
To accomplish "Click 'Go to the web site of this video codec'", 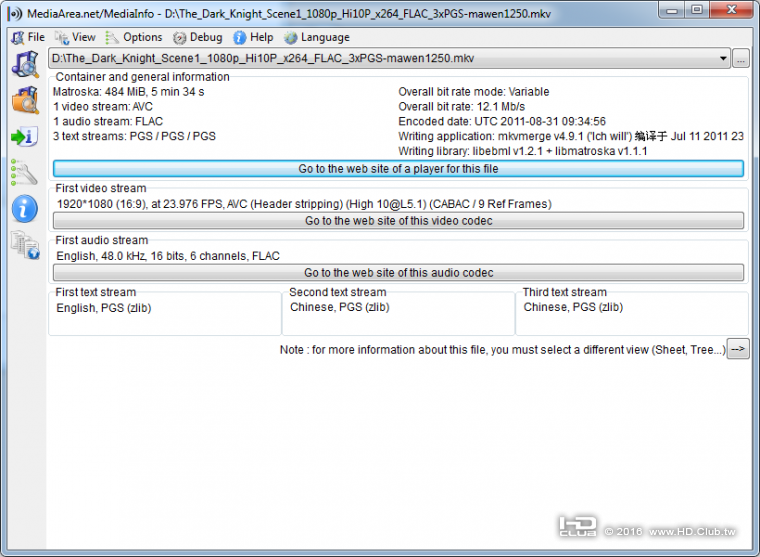I will (x=398, y=221).
